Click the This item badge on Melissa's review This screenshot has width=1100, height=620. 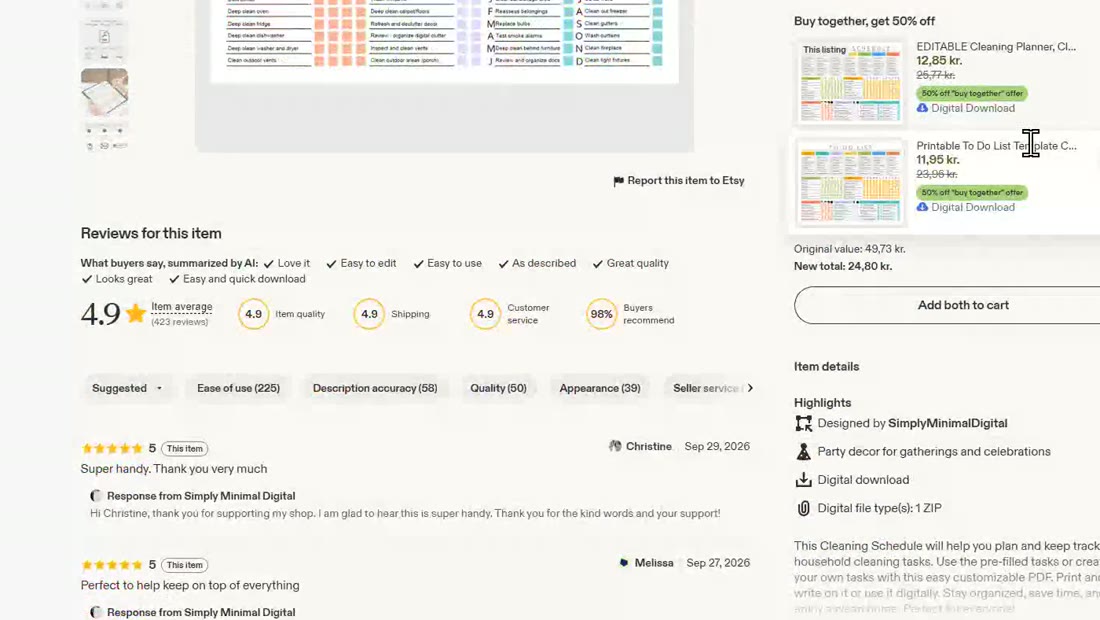(185, 565)
